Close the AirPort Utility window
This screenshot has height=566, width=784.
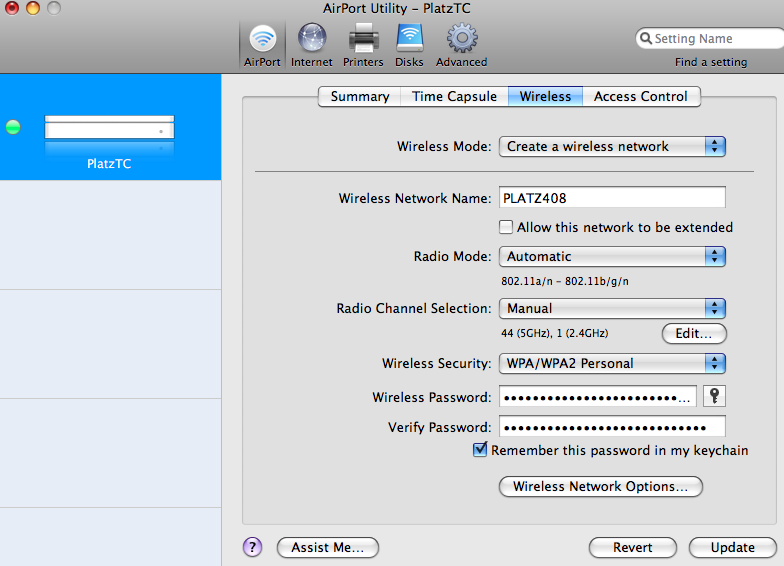click(x=12, y=8)
